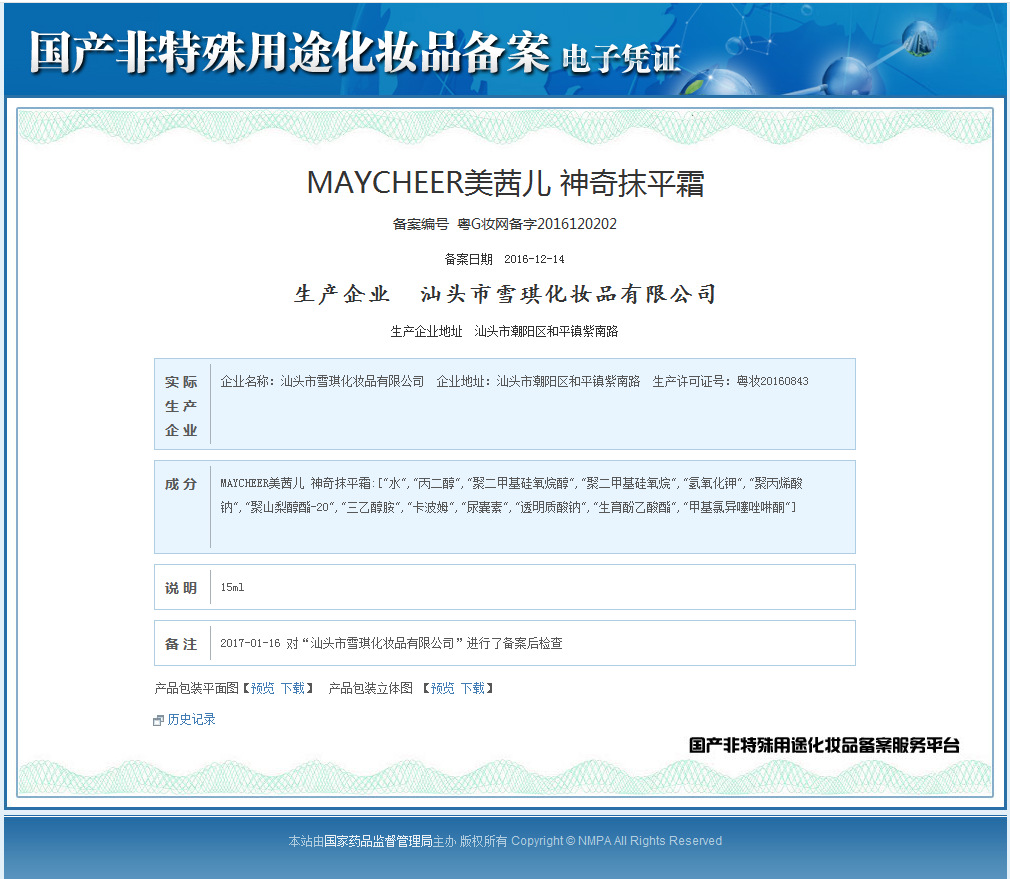This screenshot has width=1010, height=879.
Task: Click the ingredient list text starting with 水
Action: coord(511,495)
